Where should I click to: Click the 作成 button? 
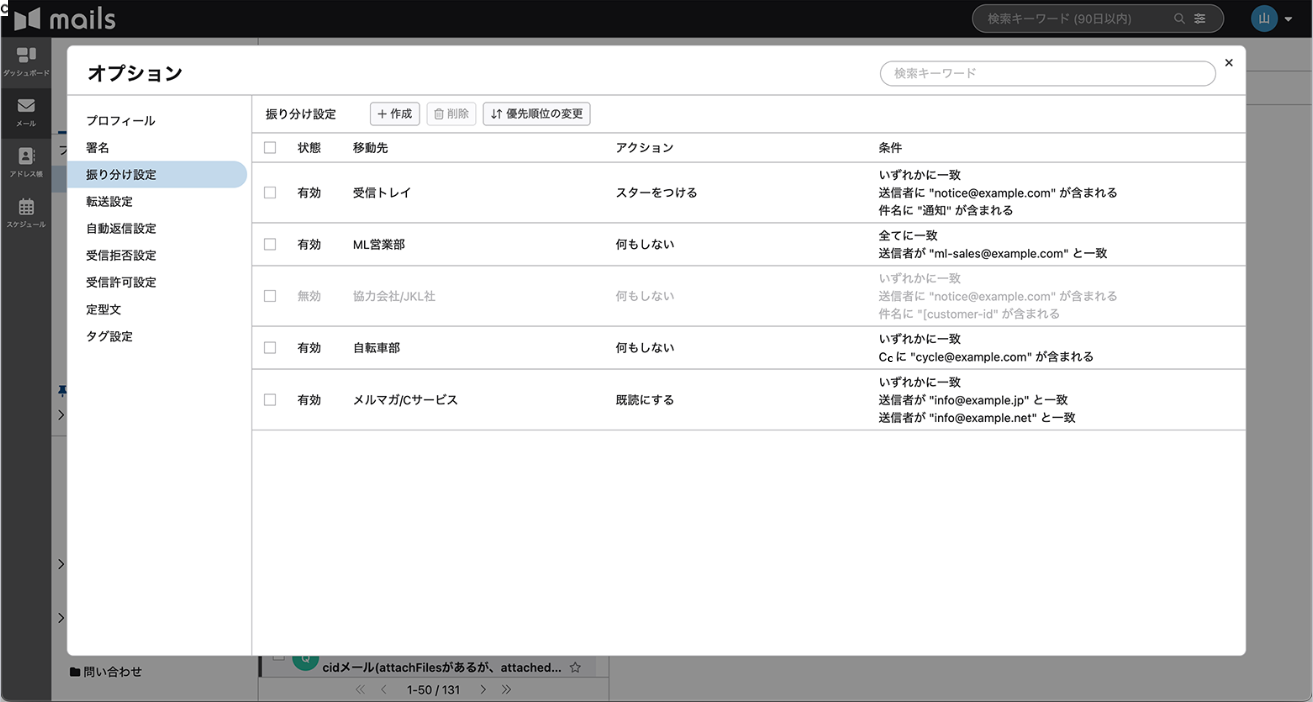pos(395,114)
